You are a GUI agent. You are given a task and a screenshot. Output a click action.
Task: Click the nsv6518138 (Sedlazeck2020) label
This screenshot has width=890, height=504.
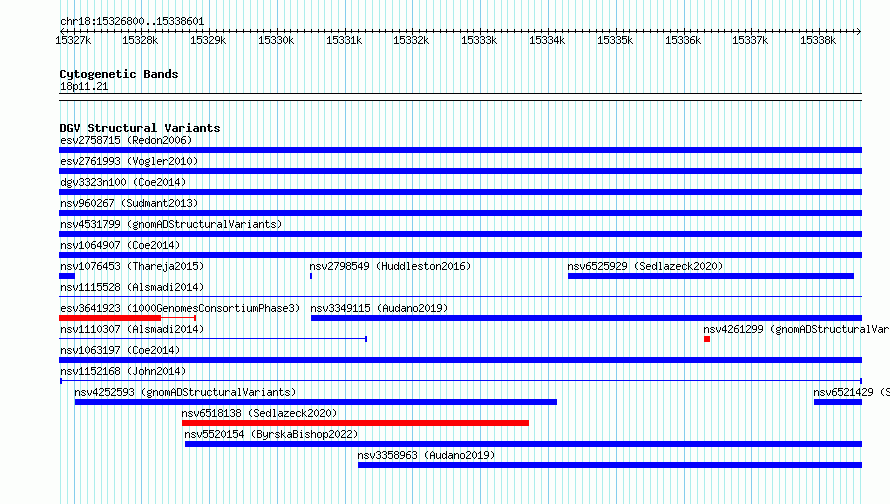click(259, 413)
